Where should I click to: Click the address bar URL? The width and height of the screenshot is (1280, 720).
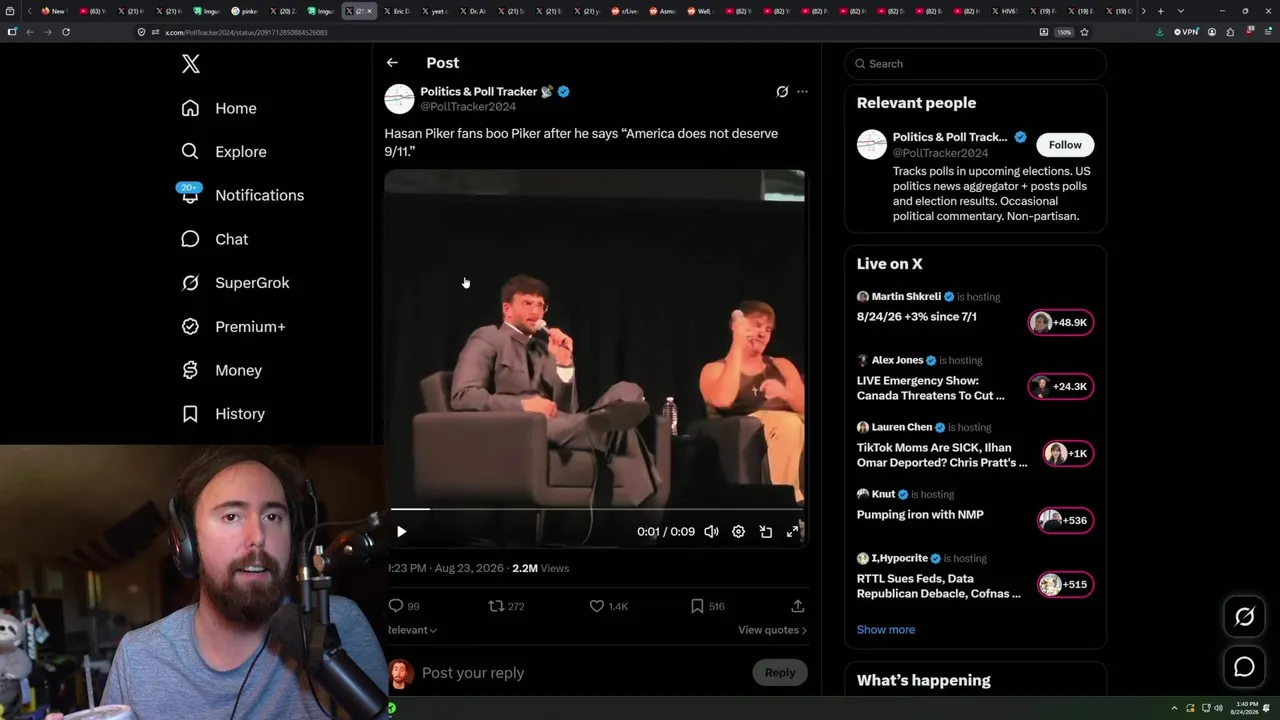[246, 32]
